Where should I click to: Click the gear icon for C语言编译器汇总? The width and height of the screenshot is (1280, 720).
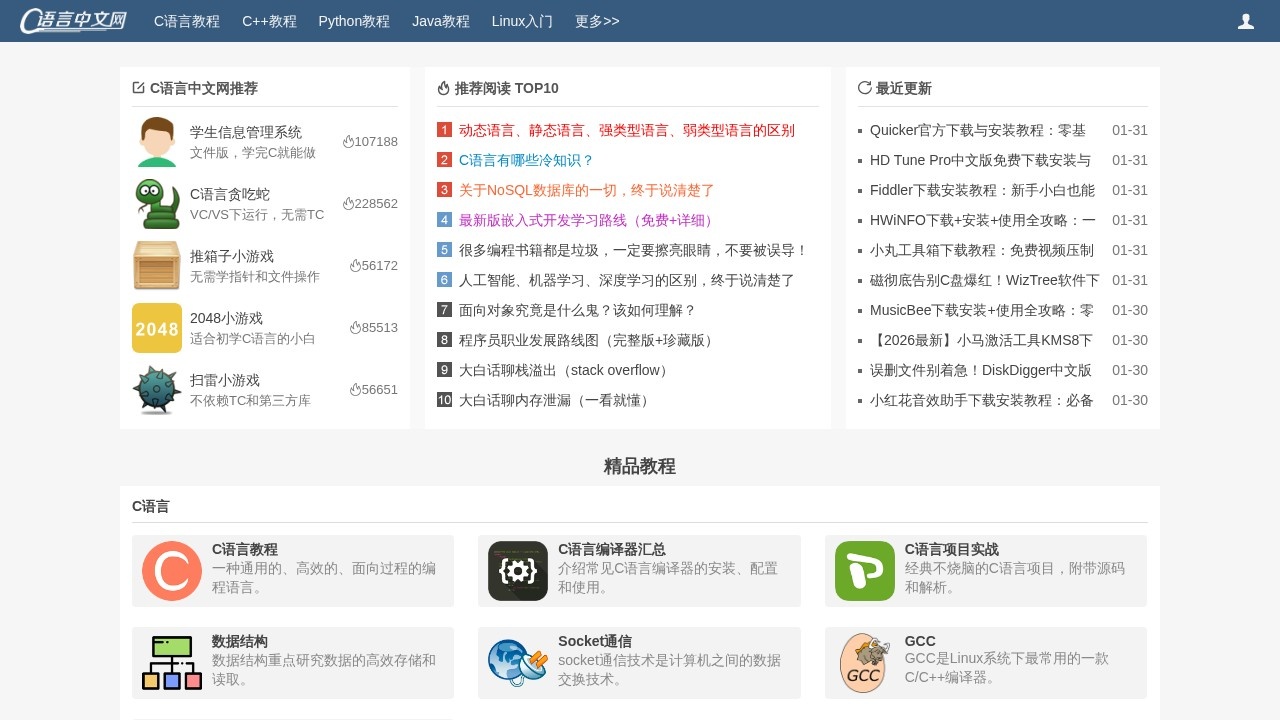[517, 571]
